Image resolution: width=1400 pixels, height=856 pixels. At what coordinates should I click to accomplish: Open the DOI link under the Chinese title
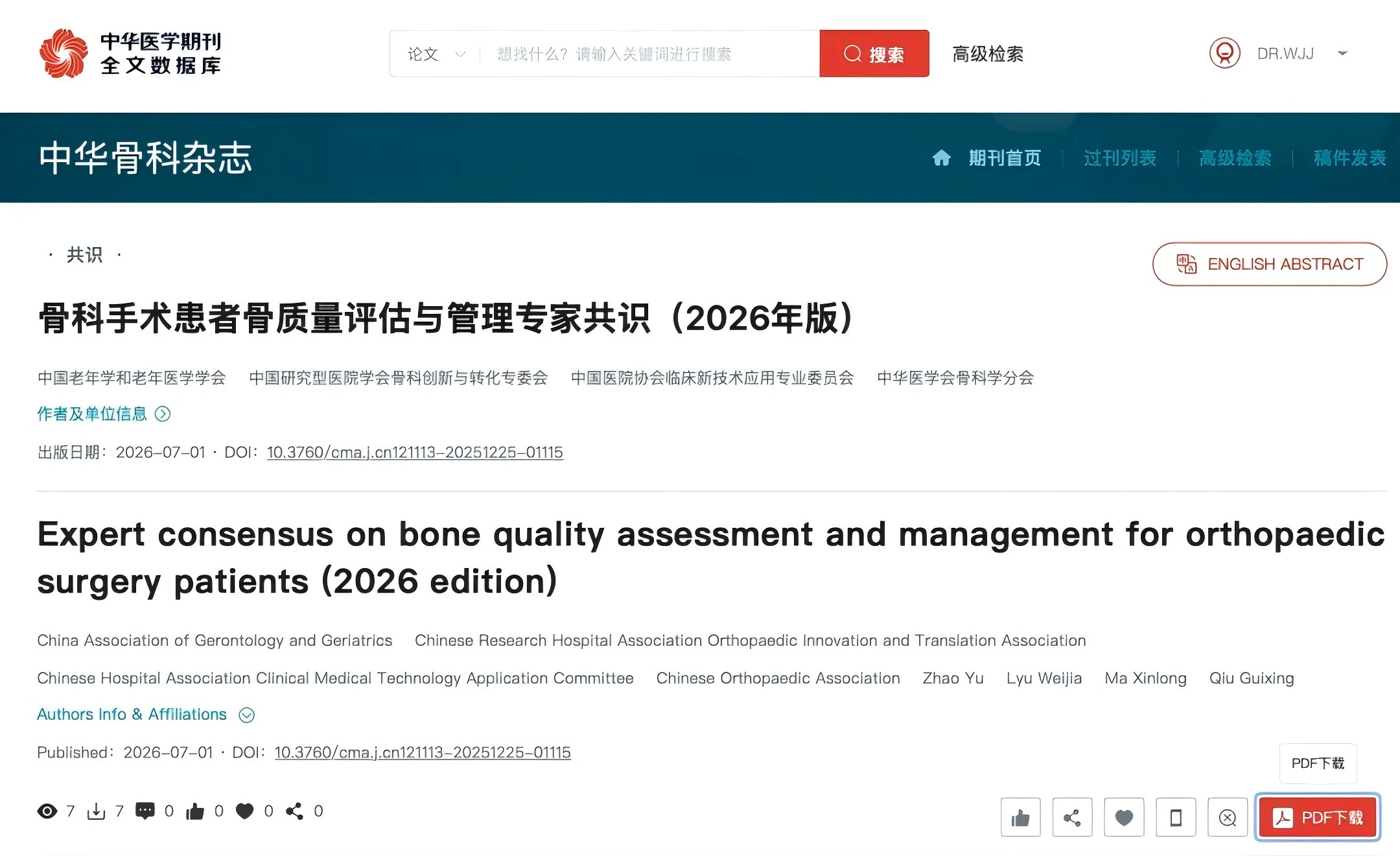415,452
